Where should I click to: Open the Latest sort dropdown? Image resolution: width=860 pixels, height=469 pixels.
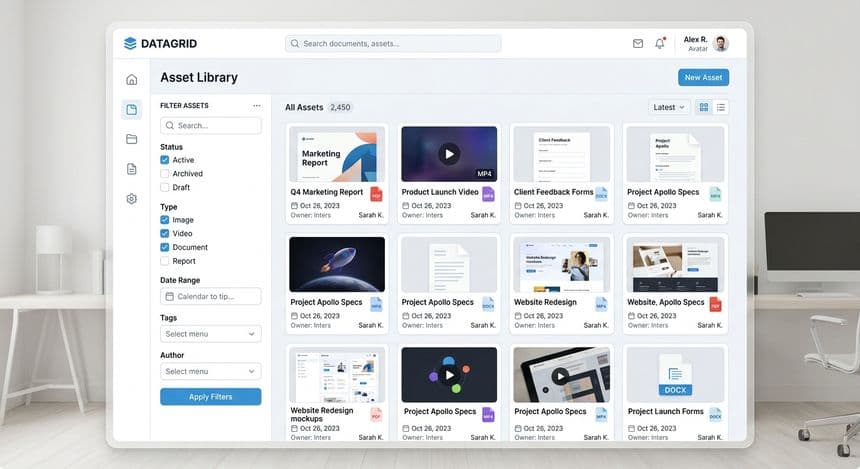coord(669,108)
